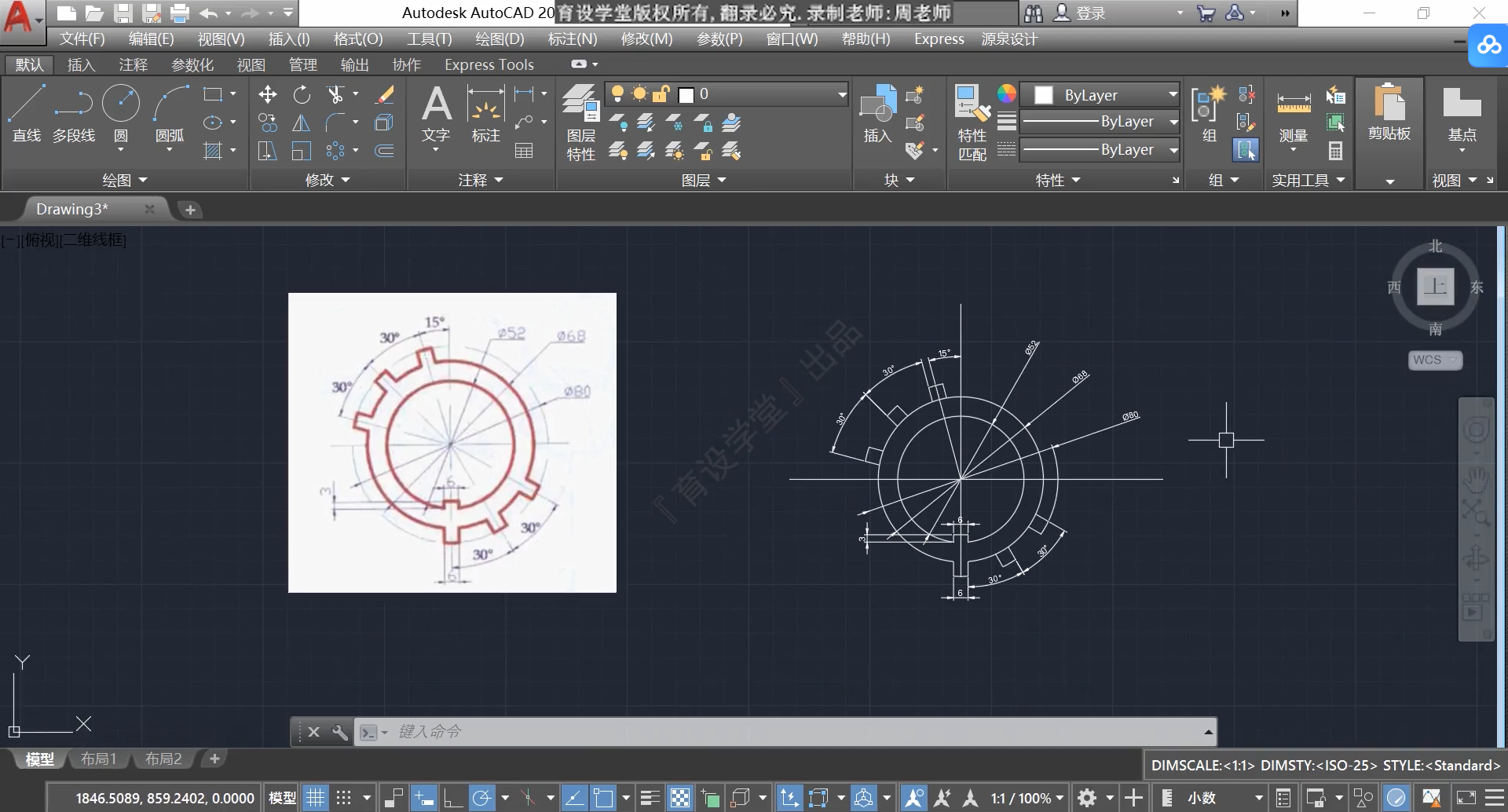Click the Group (组) icon
Screen dimensions: 1508x812
tap(1209, 115)
